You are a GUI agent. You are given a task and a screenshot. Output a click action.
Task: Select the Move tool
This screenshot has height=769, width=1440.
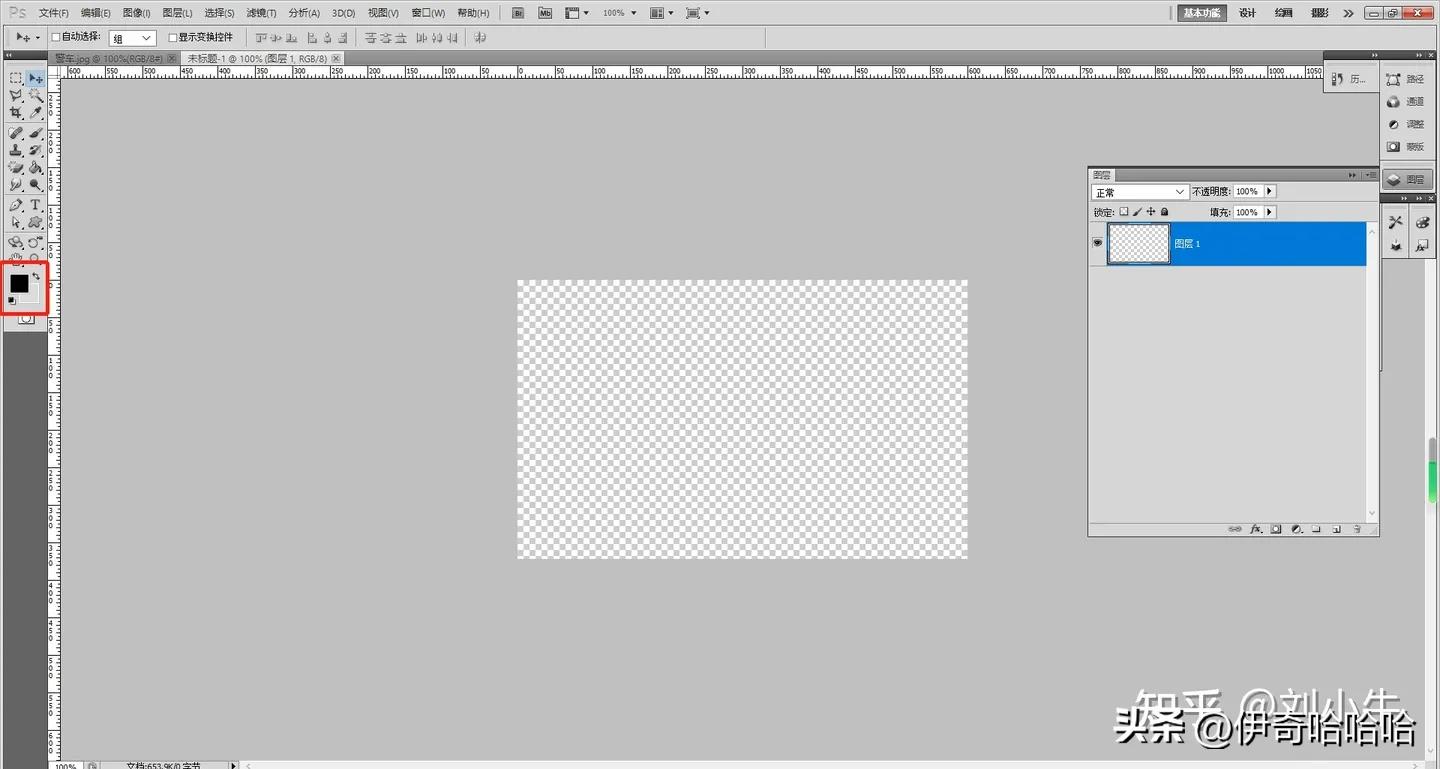tap(35, 77)
